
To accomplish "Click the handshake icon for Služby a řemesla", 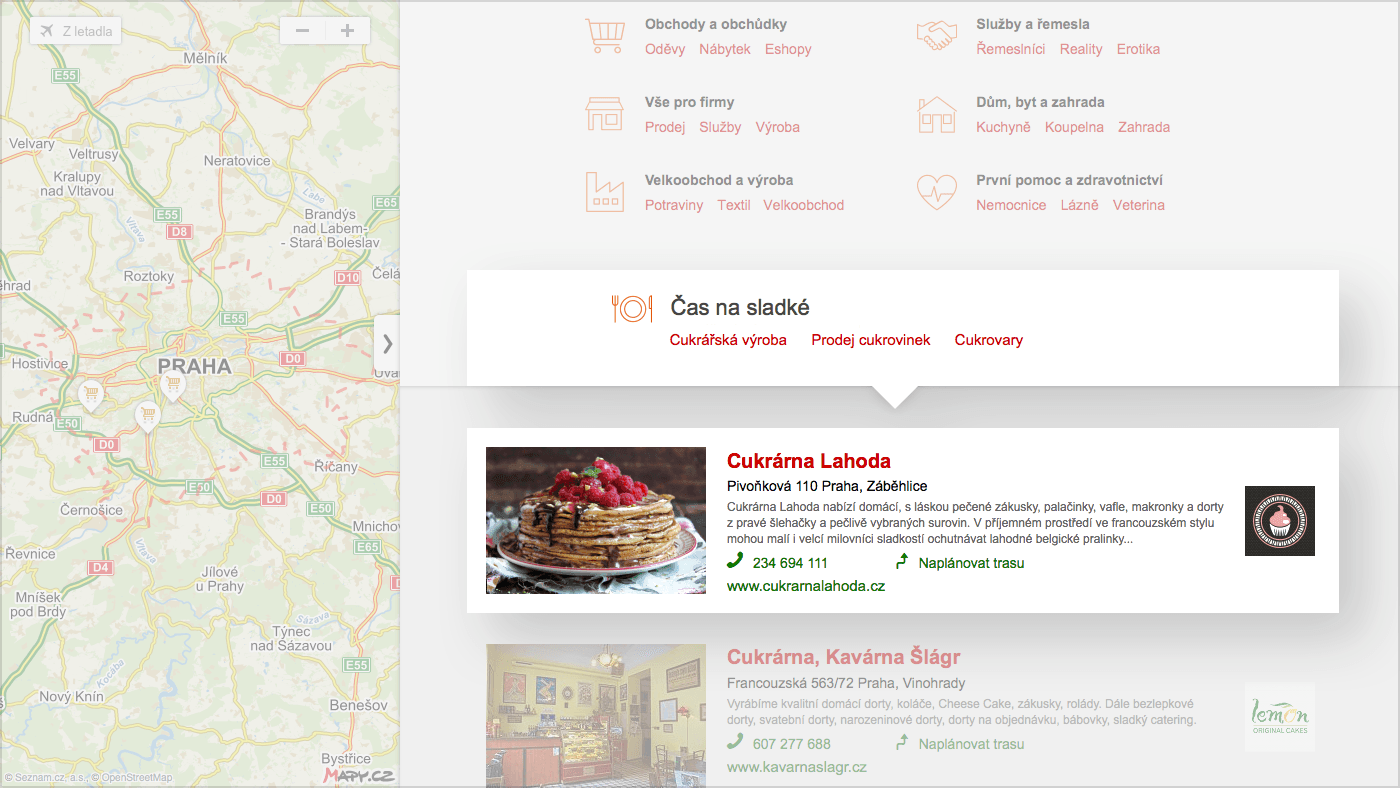I will [x=937, y=36].
